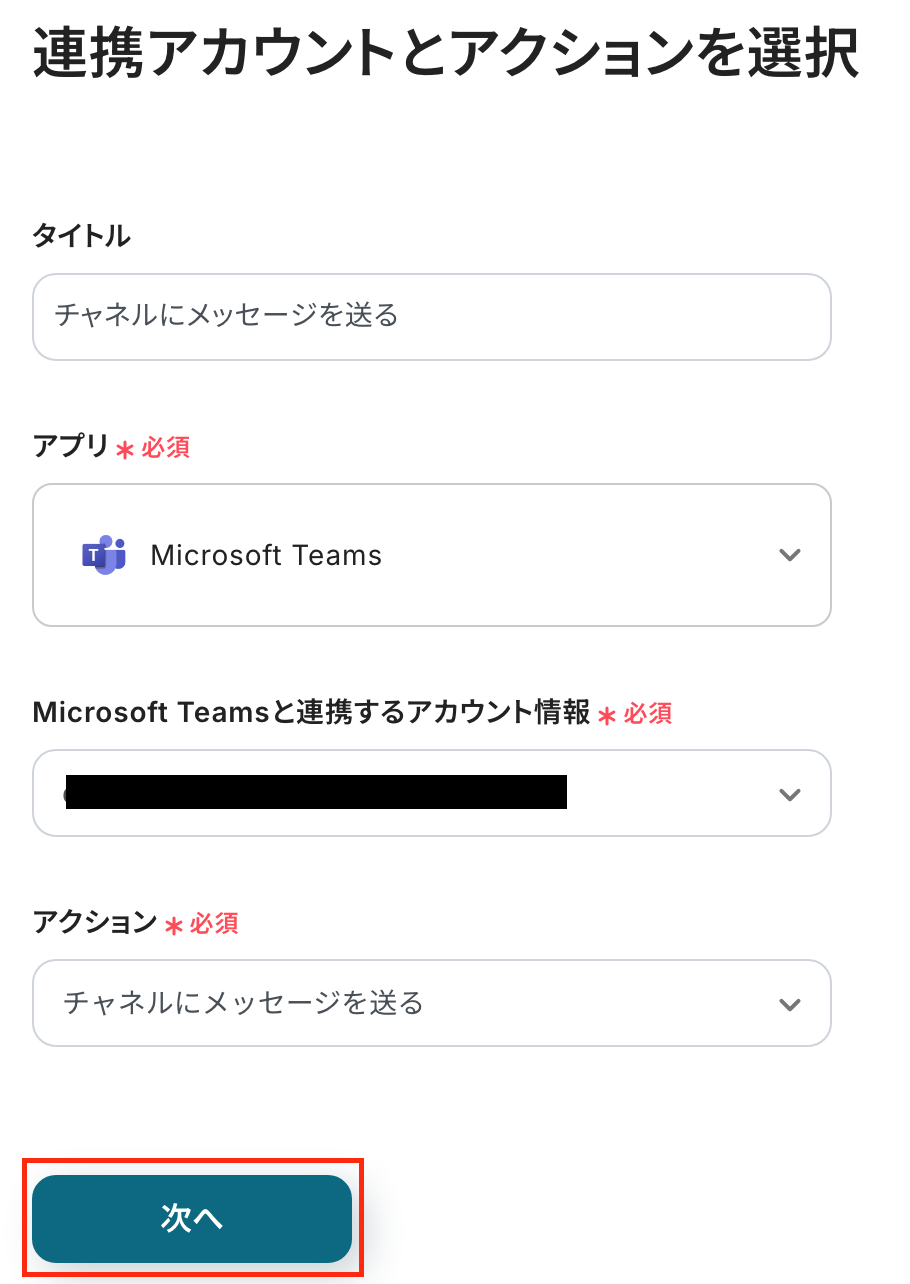This screenshot has height=1284, width=910.
Task: Click the タイトル text input field
Action: pos(431,316)
